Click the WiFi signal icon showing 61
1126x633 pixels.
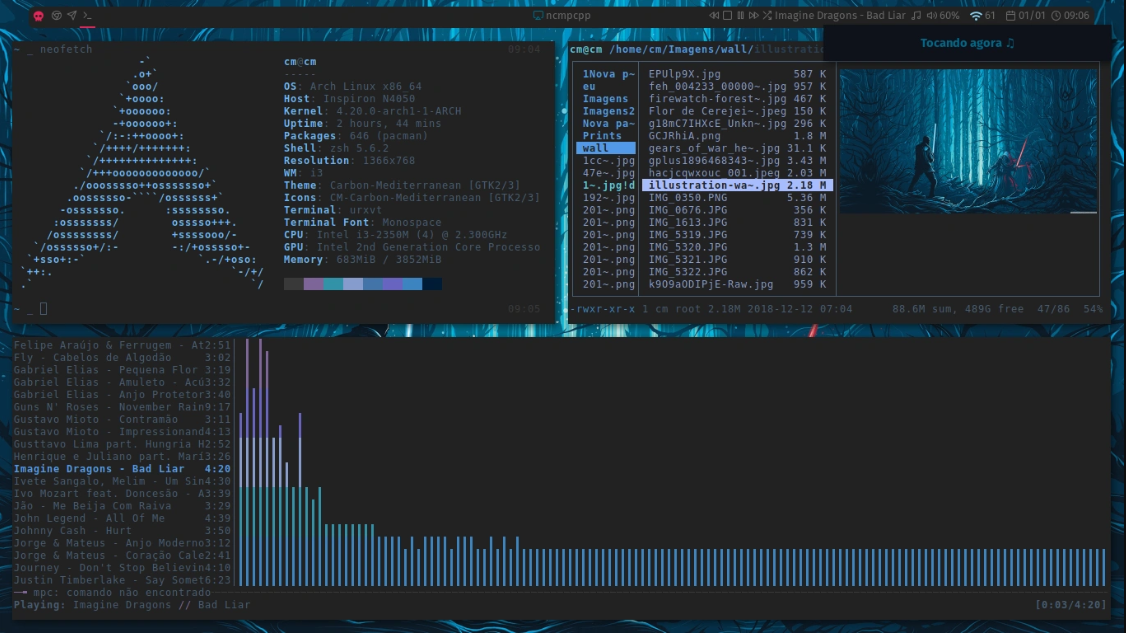[976, 15]
